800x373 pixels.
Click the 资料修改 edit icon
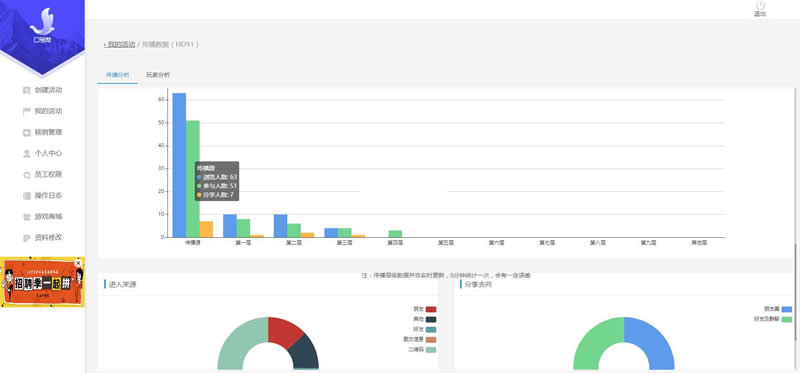27,238
